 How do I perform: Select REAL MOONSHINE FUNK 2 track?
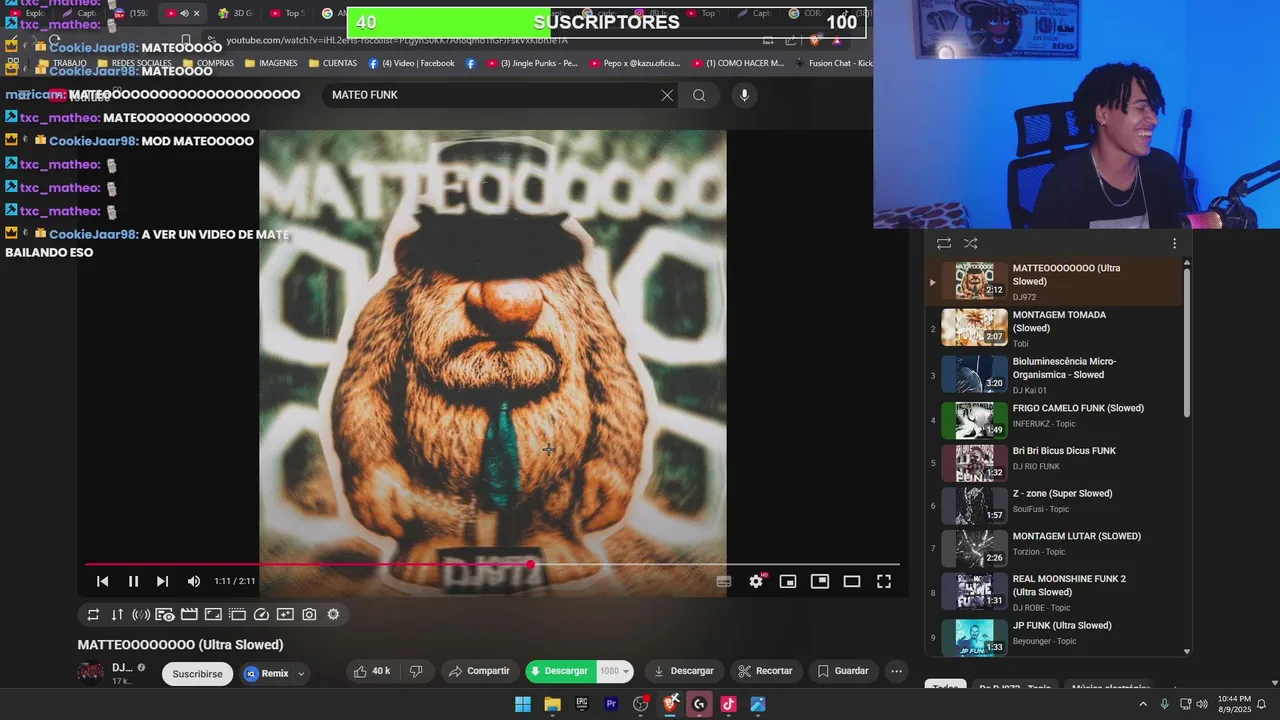[x=1054, y=592]
